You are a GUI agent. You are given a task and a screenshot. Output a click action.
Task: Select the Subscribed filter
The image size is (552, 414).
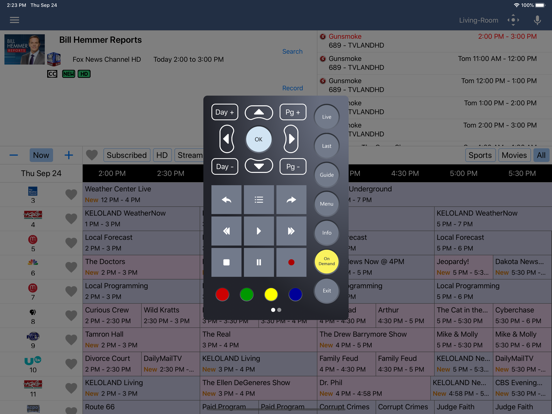pos(126,155)
